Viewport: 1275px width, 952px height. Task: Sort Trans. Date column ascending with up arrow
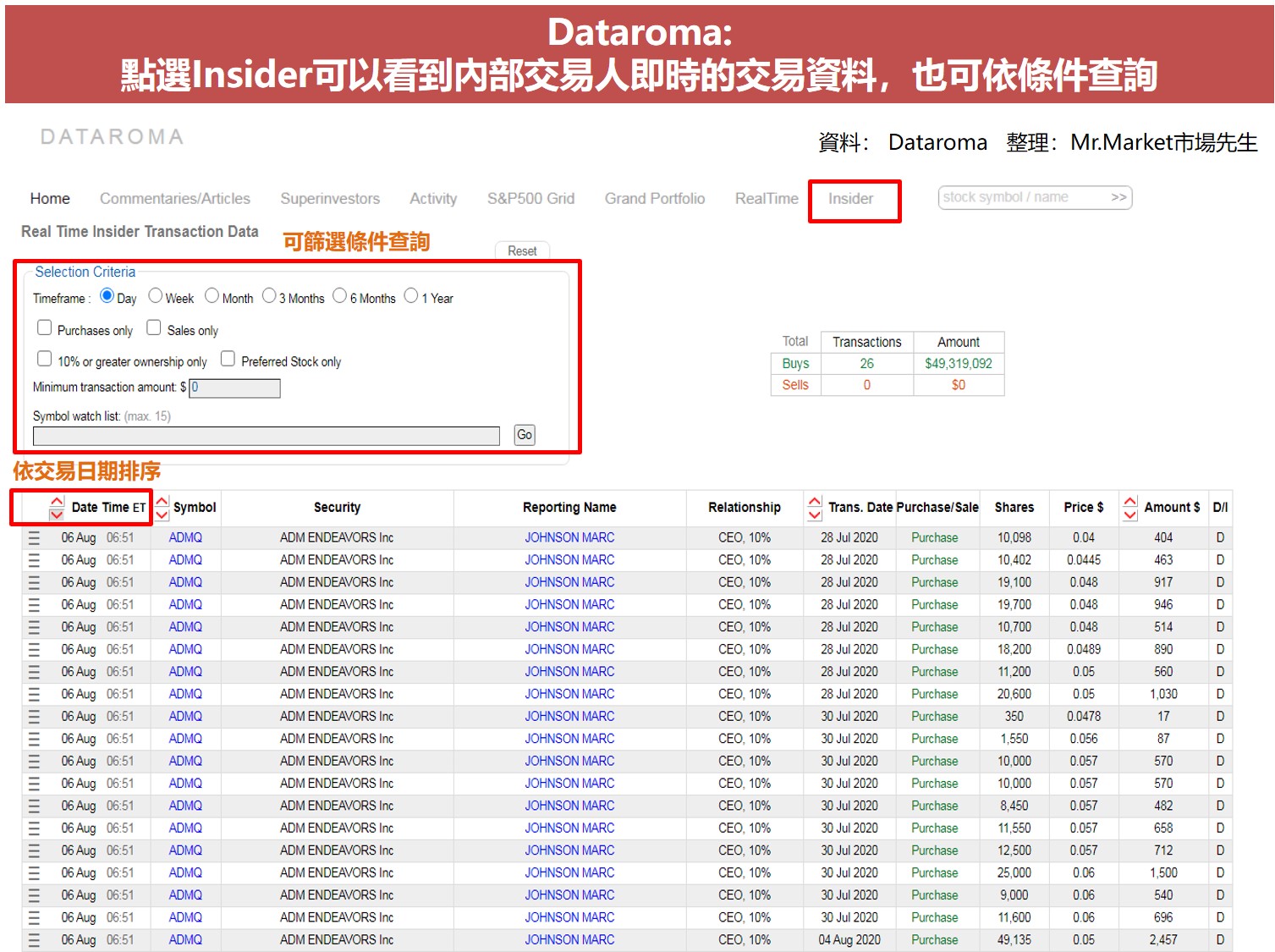815,501
